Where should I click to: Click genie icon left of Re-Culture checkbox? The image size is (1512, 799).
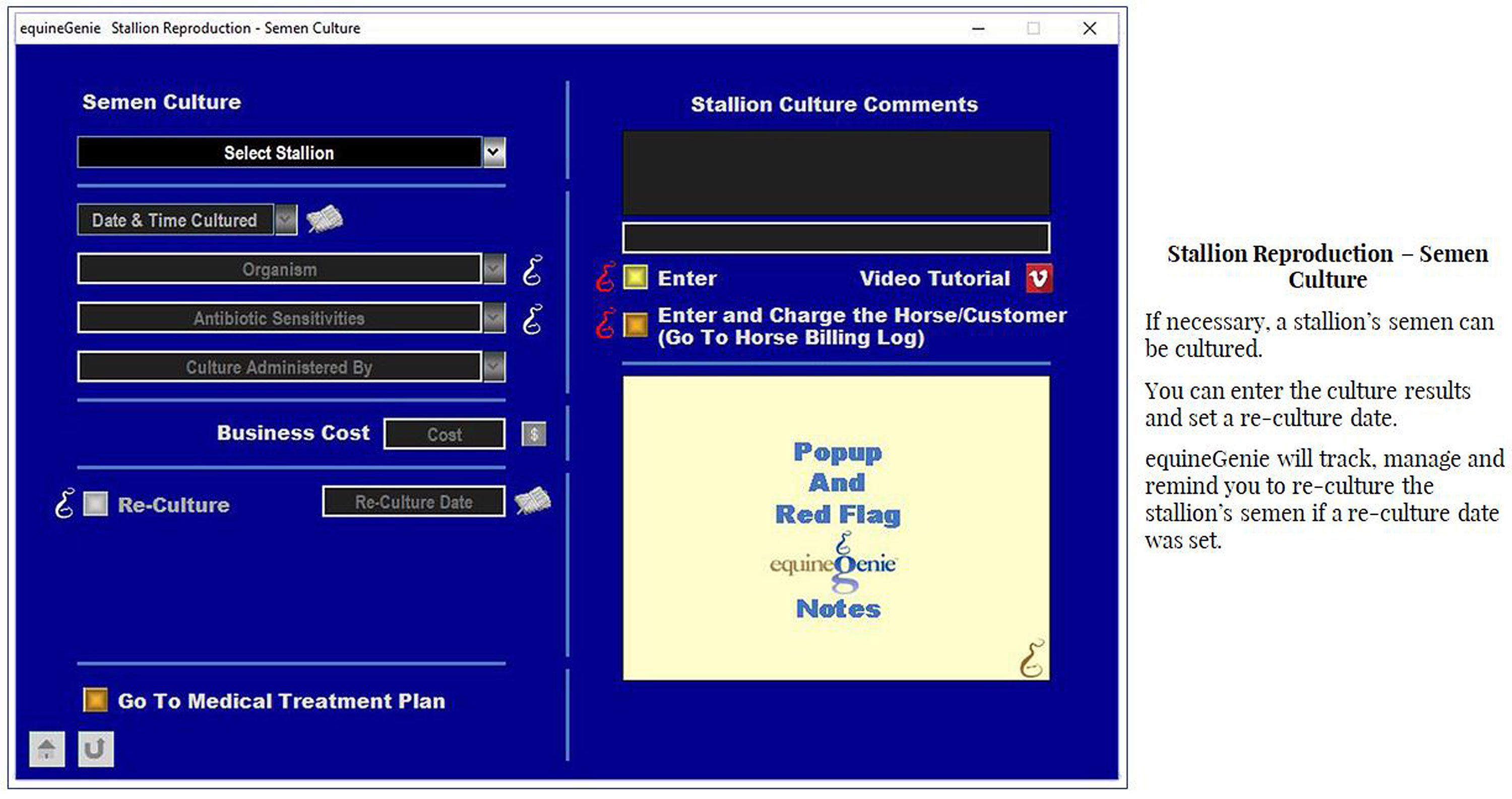click(x=65, y=503)
